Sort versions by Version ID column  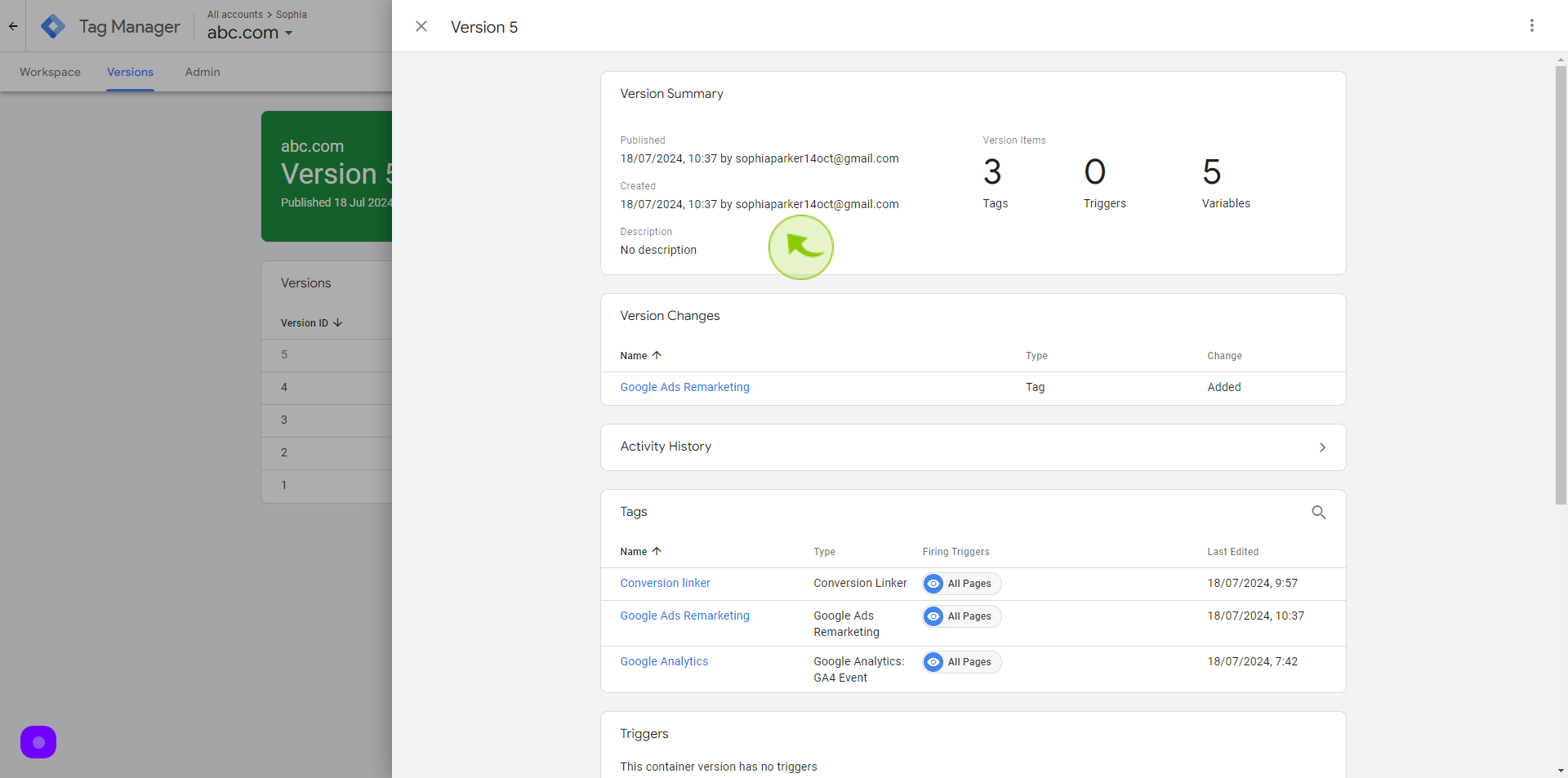tap(311, 323)
